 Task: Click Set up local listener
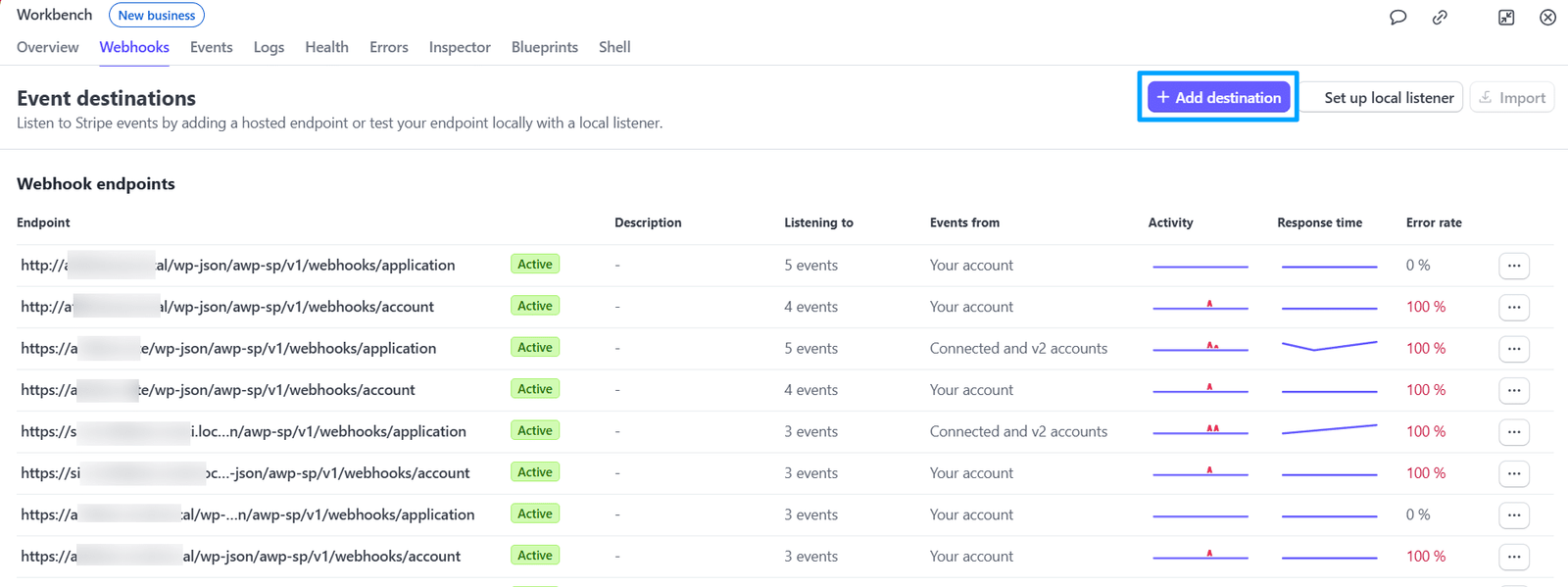[1388, 97]
